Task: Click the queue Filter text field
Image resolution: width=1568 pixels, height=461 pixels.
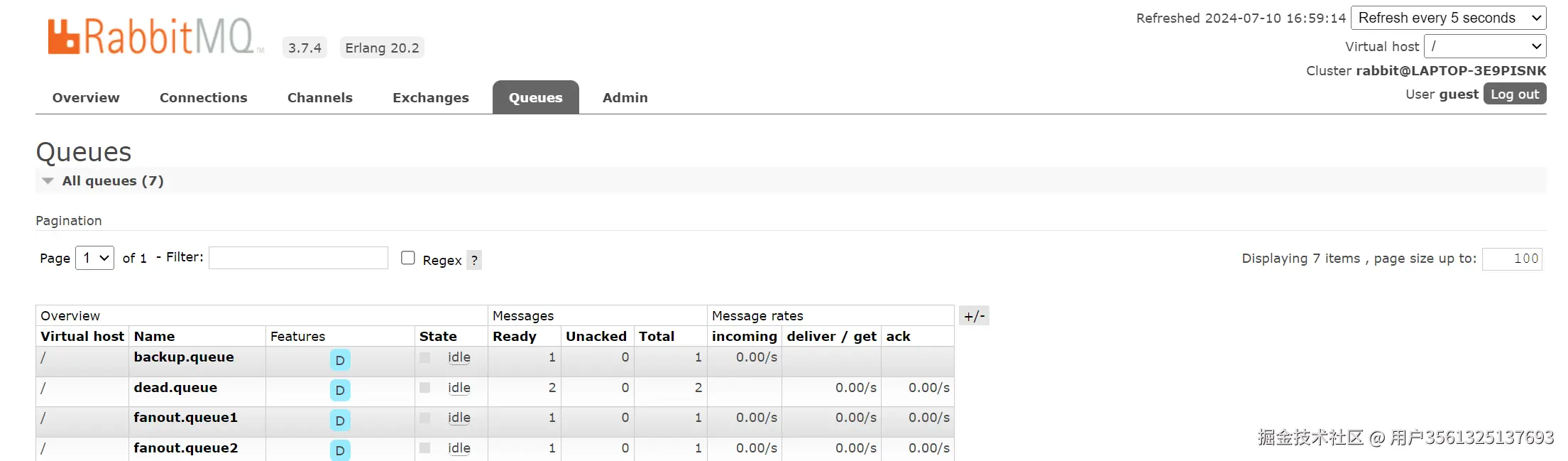Action: (298, 258)
